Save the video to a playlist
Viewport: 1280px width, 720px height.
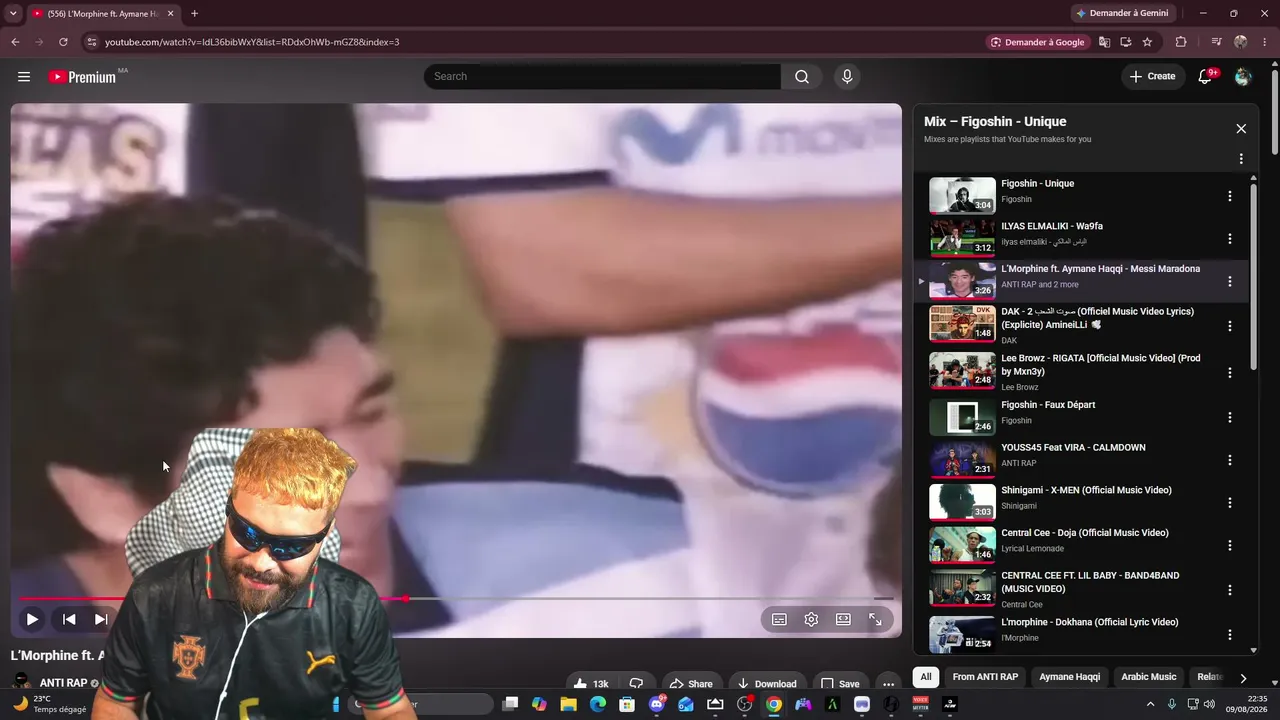pos(840,684)
